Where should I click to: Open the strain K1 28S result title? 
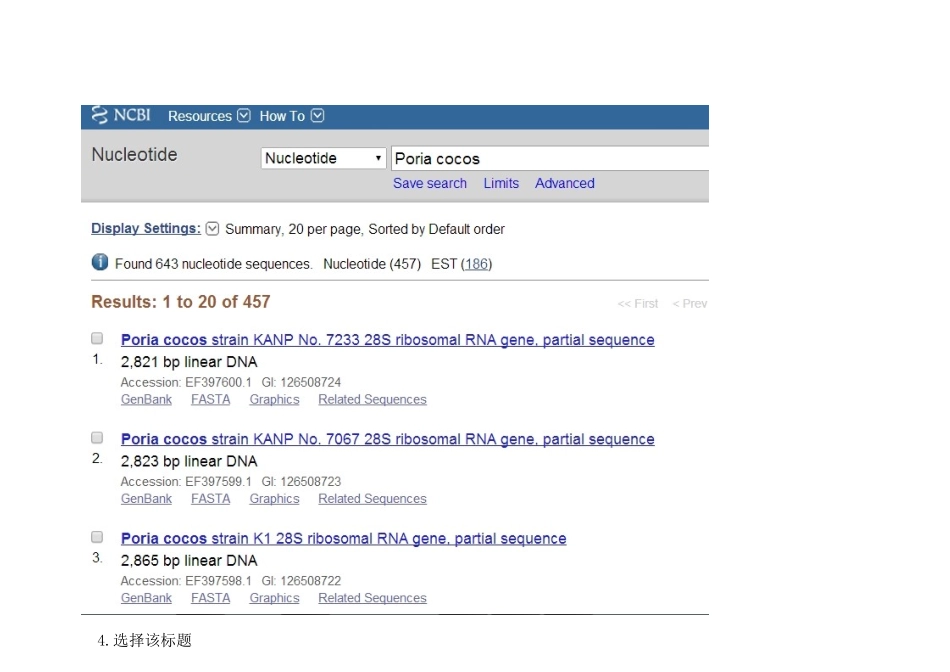344,539
